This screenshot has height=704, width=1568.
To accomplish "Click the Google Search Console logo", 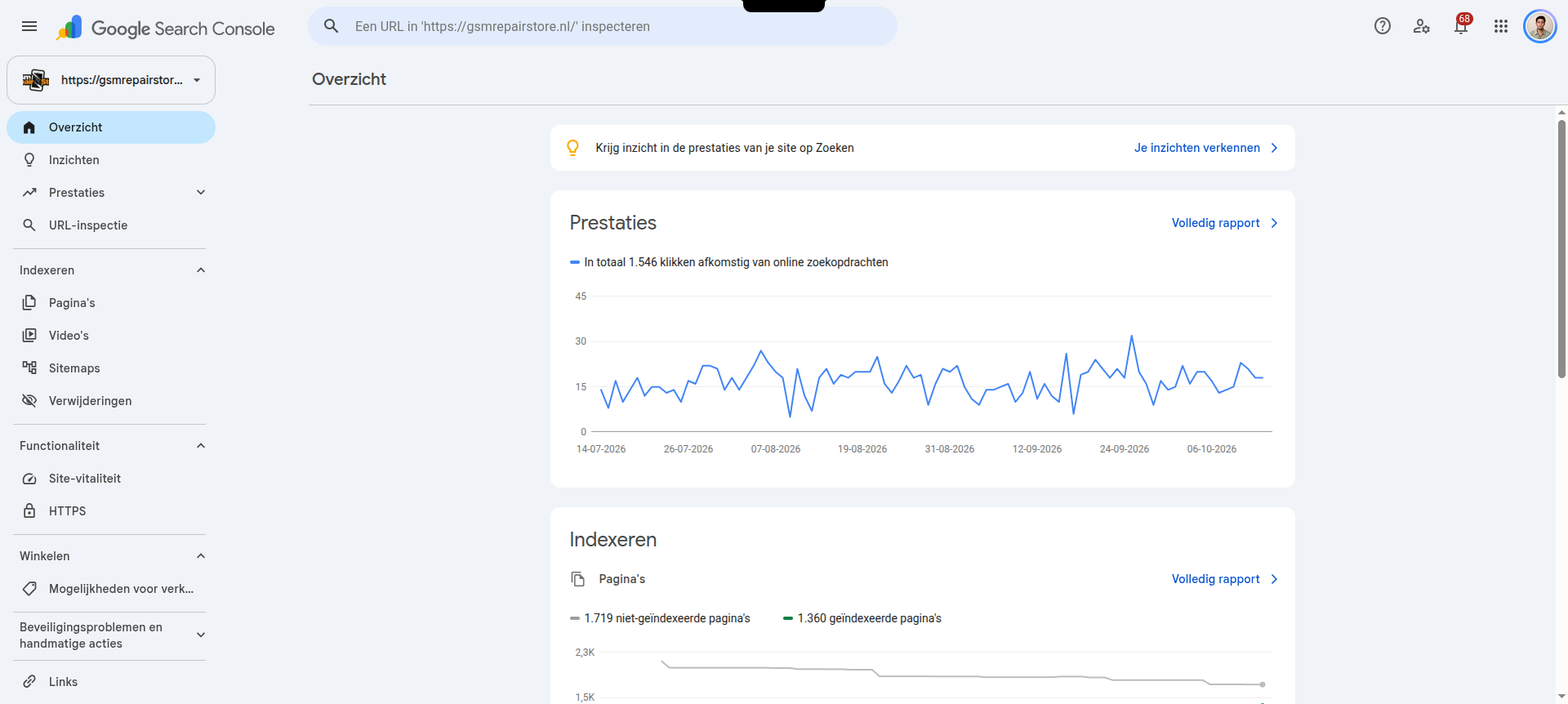I will coord(166,28).
